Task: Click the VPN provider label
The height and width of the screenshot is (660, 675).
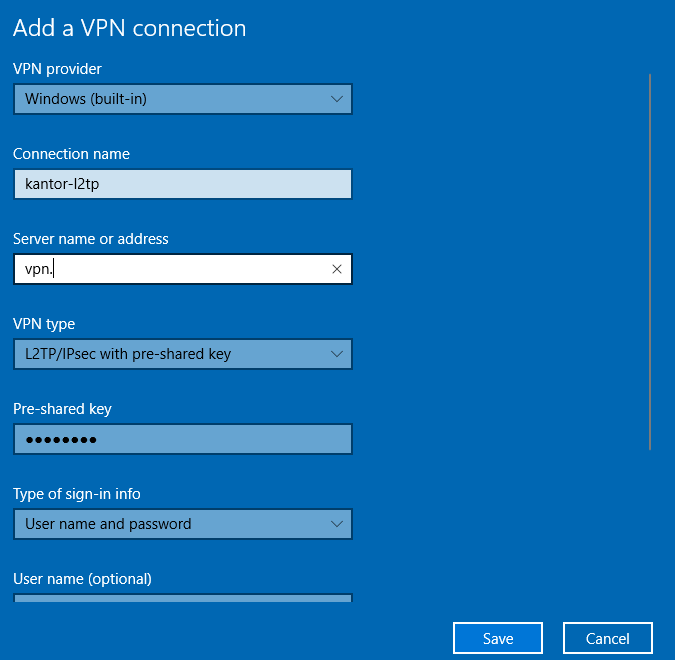Action: [x=57, y=69]
